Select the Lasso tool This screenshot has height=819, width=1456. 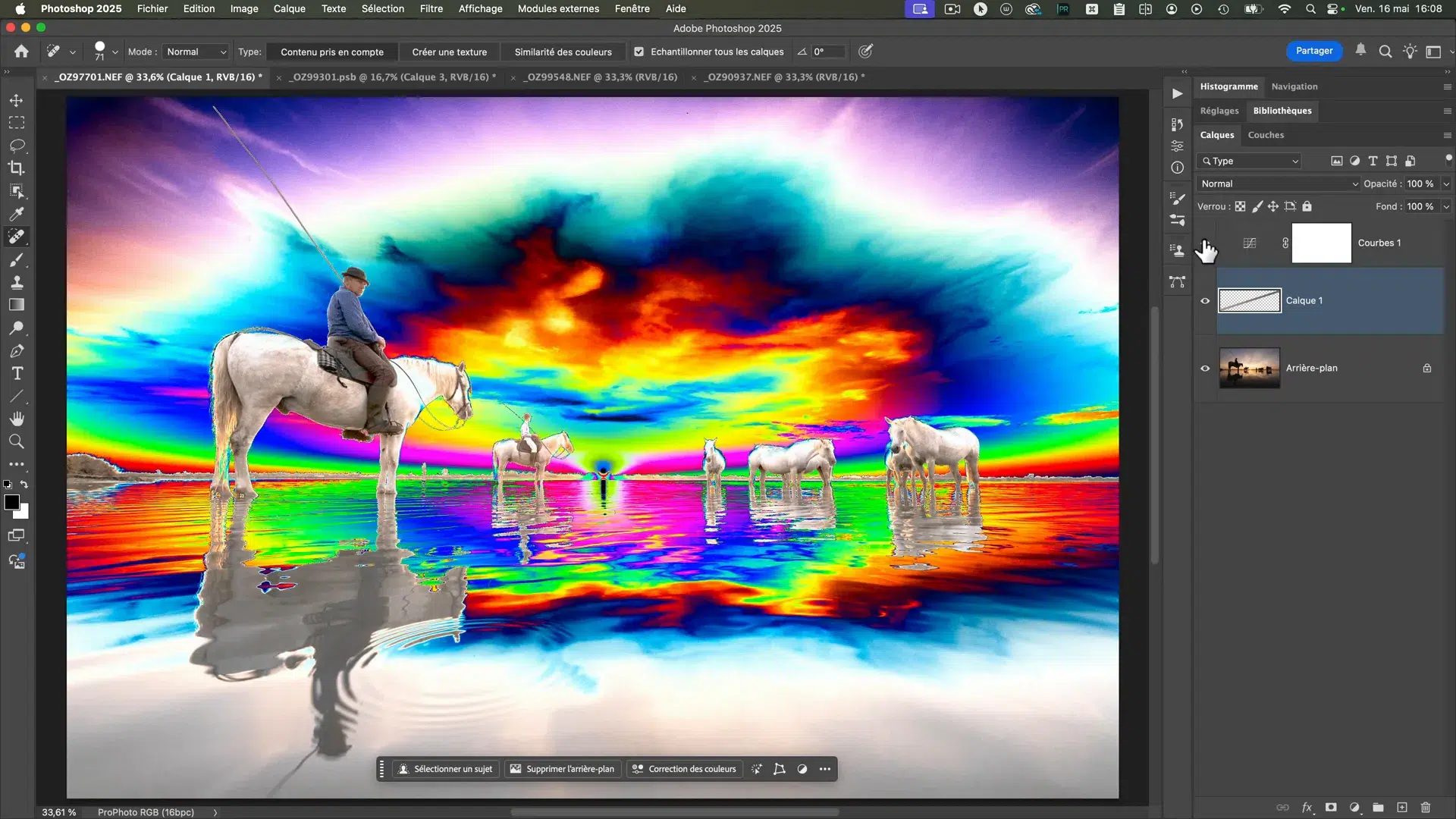coord(17,145)
